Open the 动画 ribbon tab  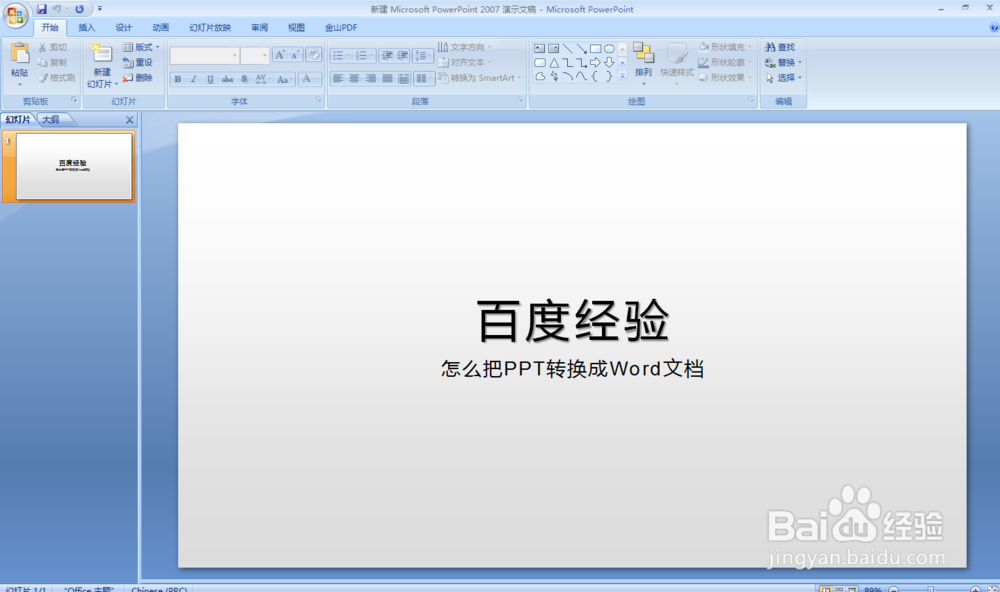160,27
